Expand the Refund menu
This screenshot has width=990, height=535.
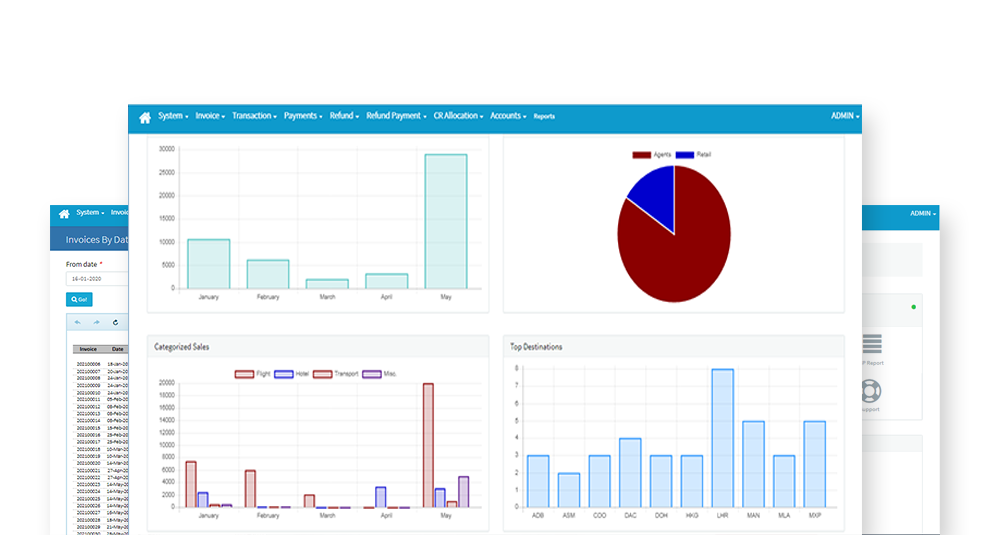(344, 116)
